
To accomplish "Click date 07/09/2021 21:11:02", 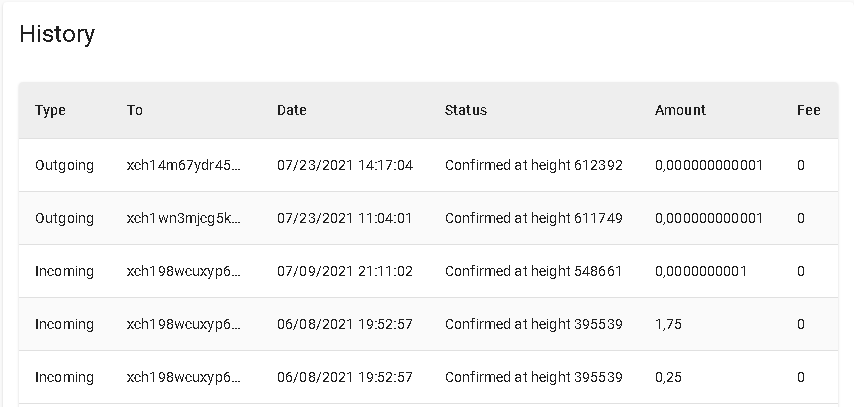I will [x=345, y=271].
